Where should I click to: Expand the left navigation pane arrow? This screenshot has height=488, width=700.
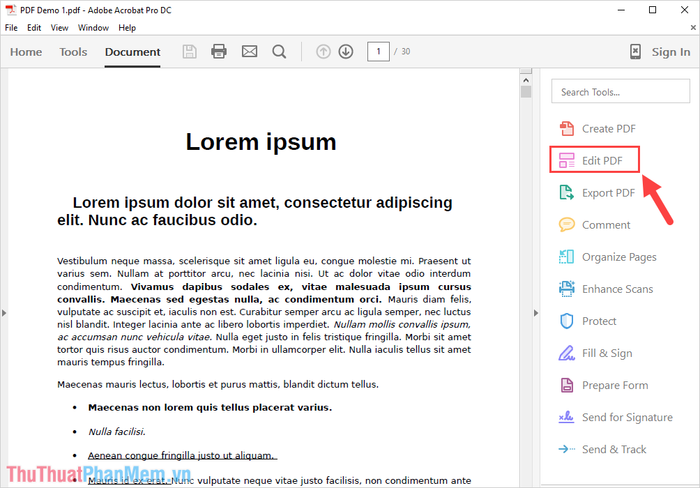tap(4, 313)
